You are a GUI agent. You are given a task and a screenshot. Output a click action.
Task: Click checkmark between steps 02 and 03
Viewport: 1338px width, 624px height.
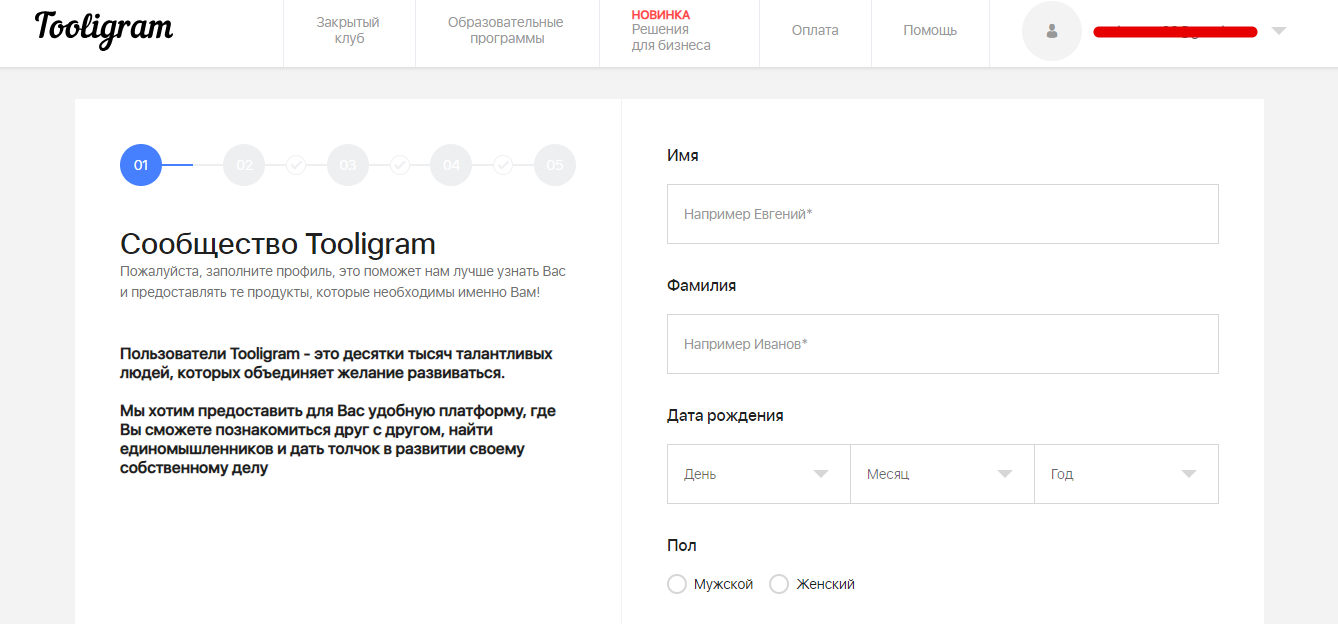point(296,165)
